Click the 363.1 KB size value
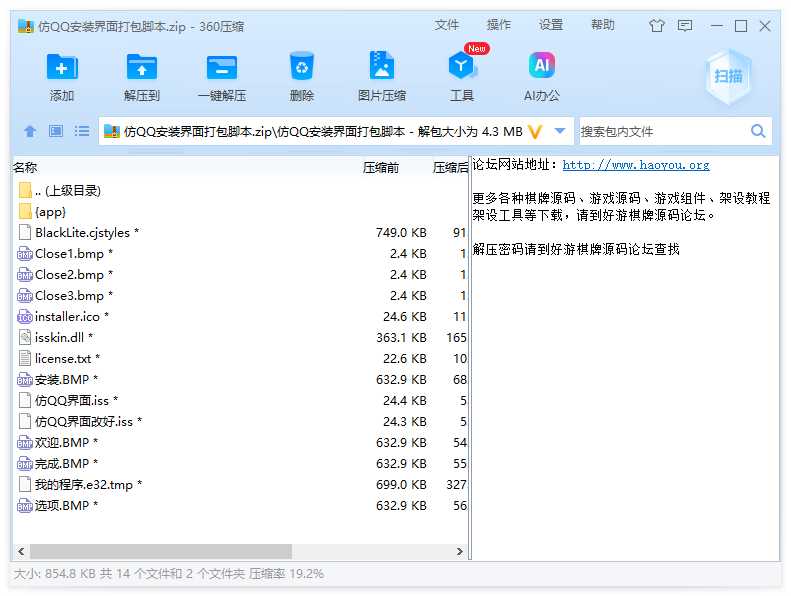 point(401,338)
